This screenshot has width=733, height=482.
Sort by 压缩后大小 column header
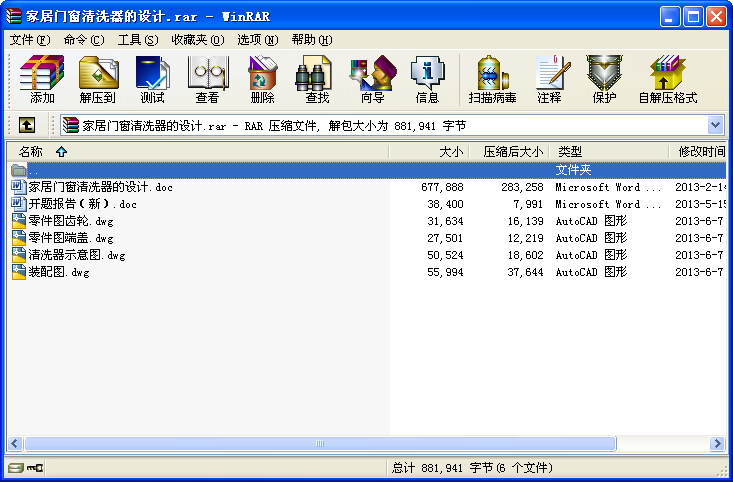tap(512, 152)
